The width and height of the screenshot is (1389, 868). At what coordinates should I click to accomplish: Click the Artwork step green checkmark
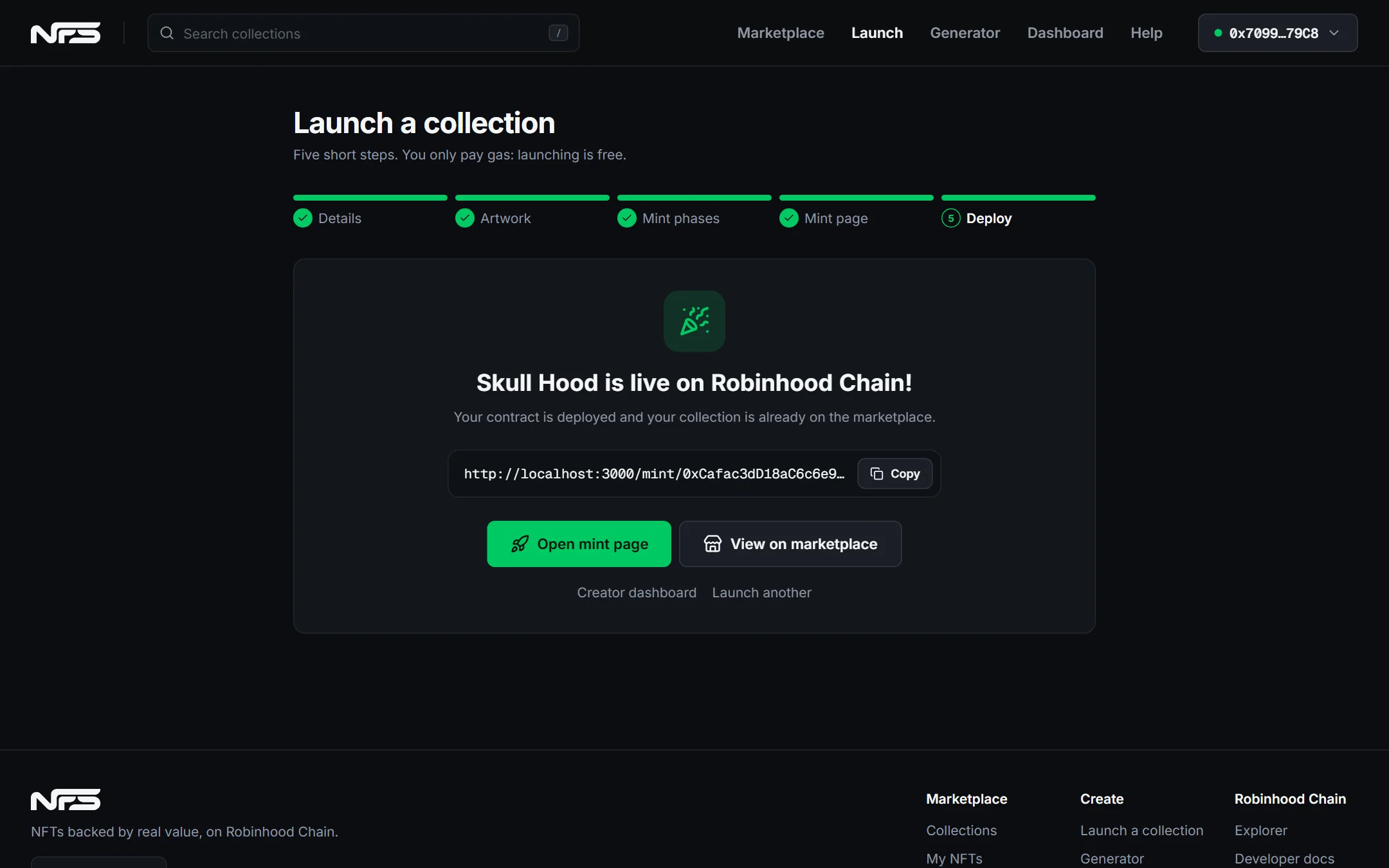[x=465, y=218]
